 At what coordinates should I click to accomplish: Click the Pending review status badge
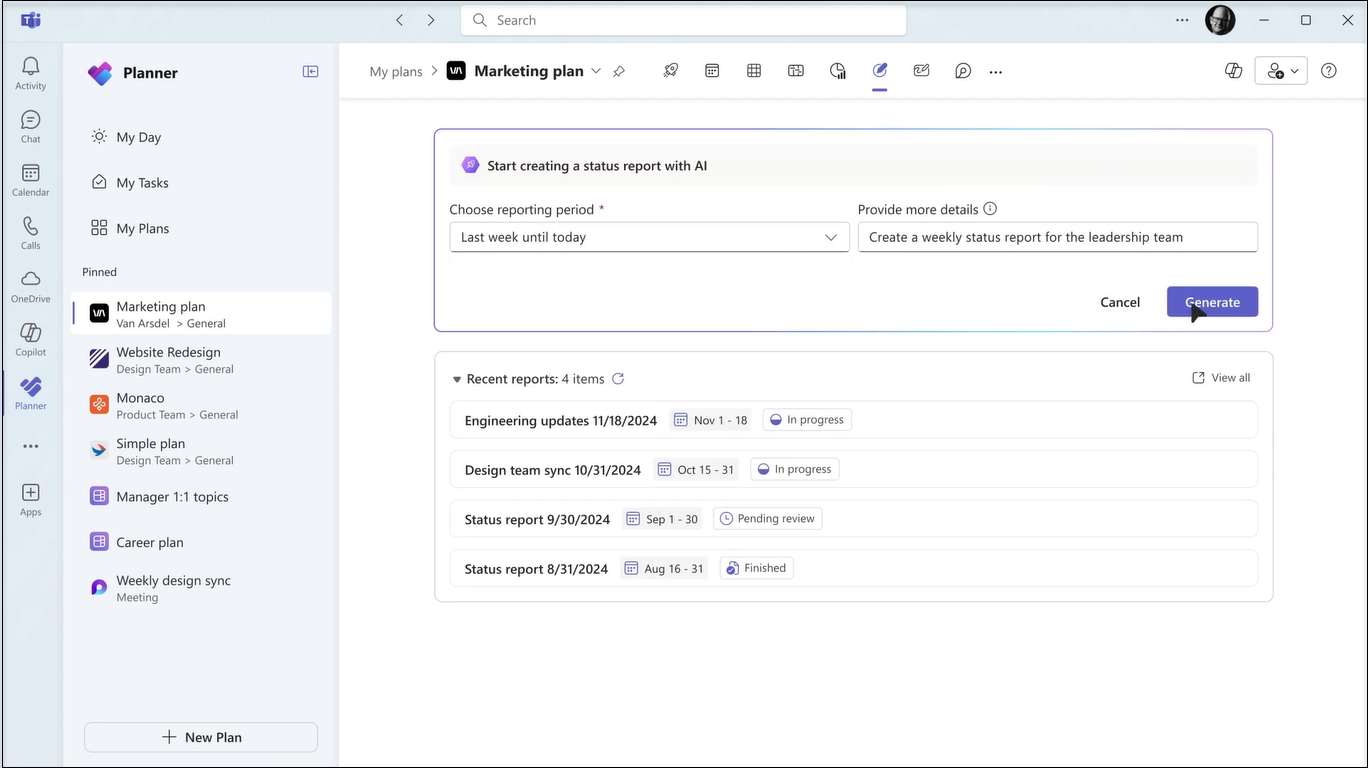coord(768,518)
